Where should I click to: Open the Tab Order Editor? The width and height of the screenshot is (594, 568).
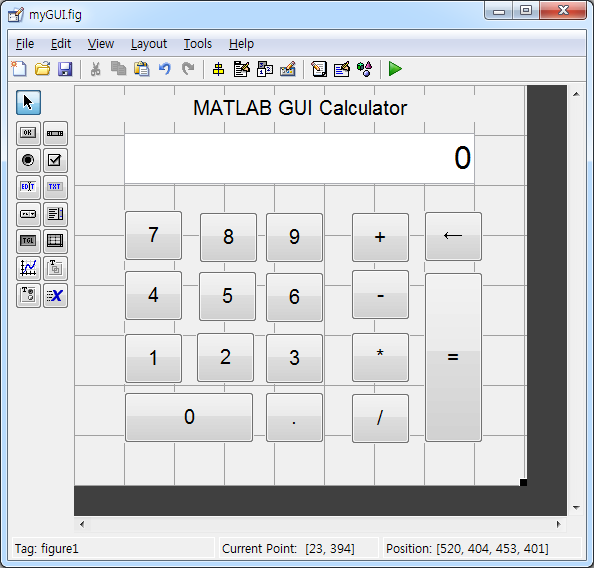point(265,69)
